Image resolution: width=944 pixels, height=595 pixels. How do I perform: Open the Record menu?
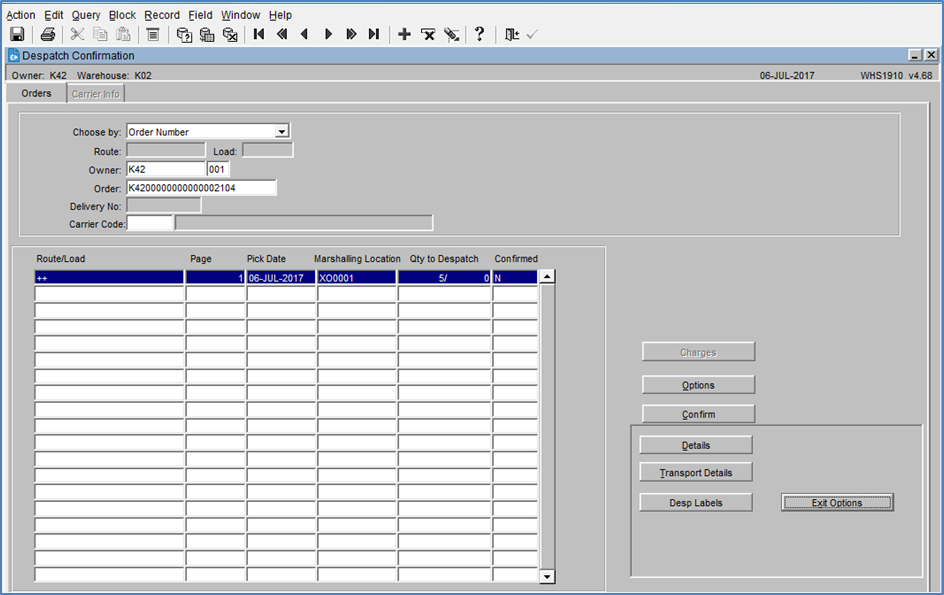coord(162,15)
